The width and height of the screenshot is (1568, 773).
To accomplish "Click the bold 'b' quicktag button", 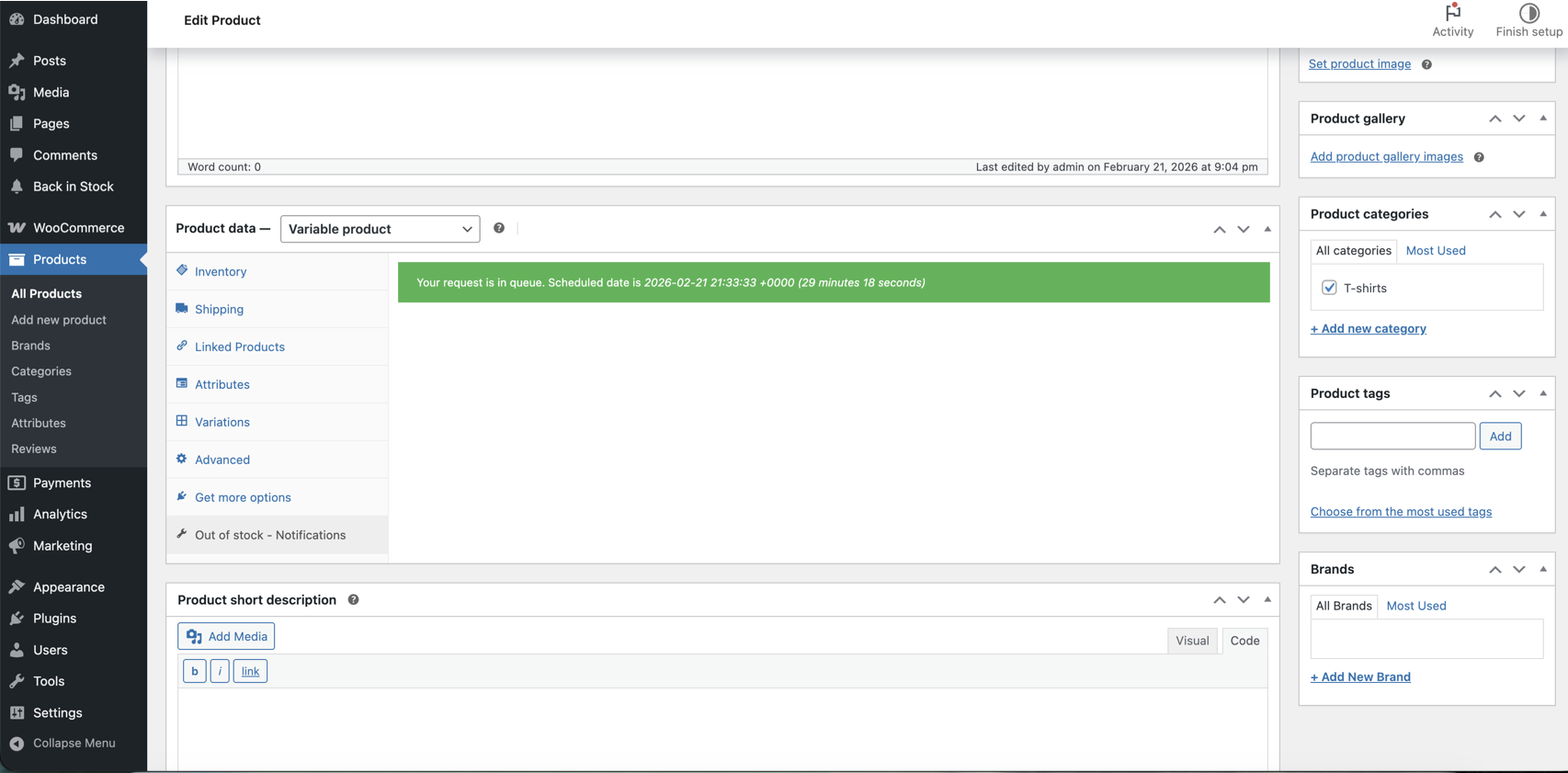I will click(195, 671).
